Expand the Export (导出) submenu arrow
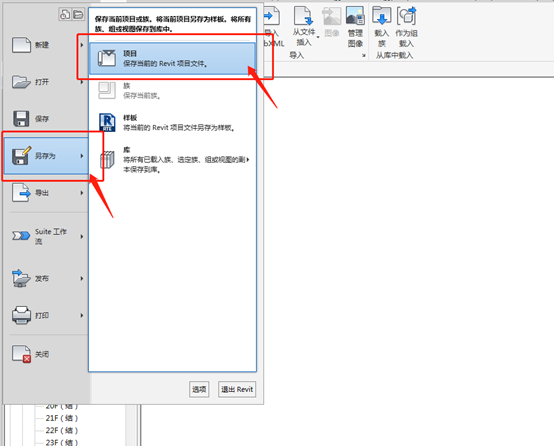 click(82, 193)
